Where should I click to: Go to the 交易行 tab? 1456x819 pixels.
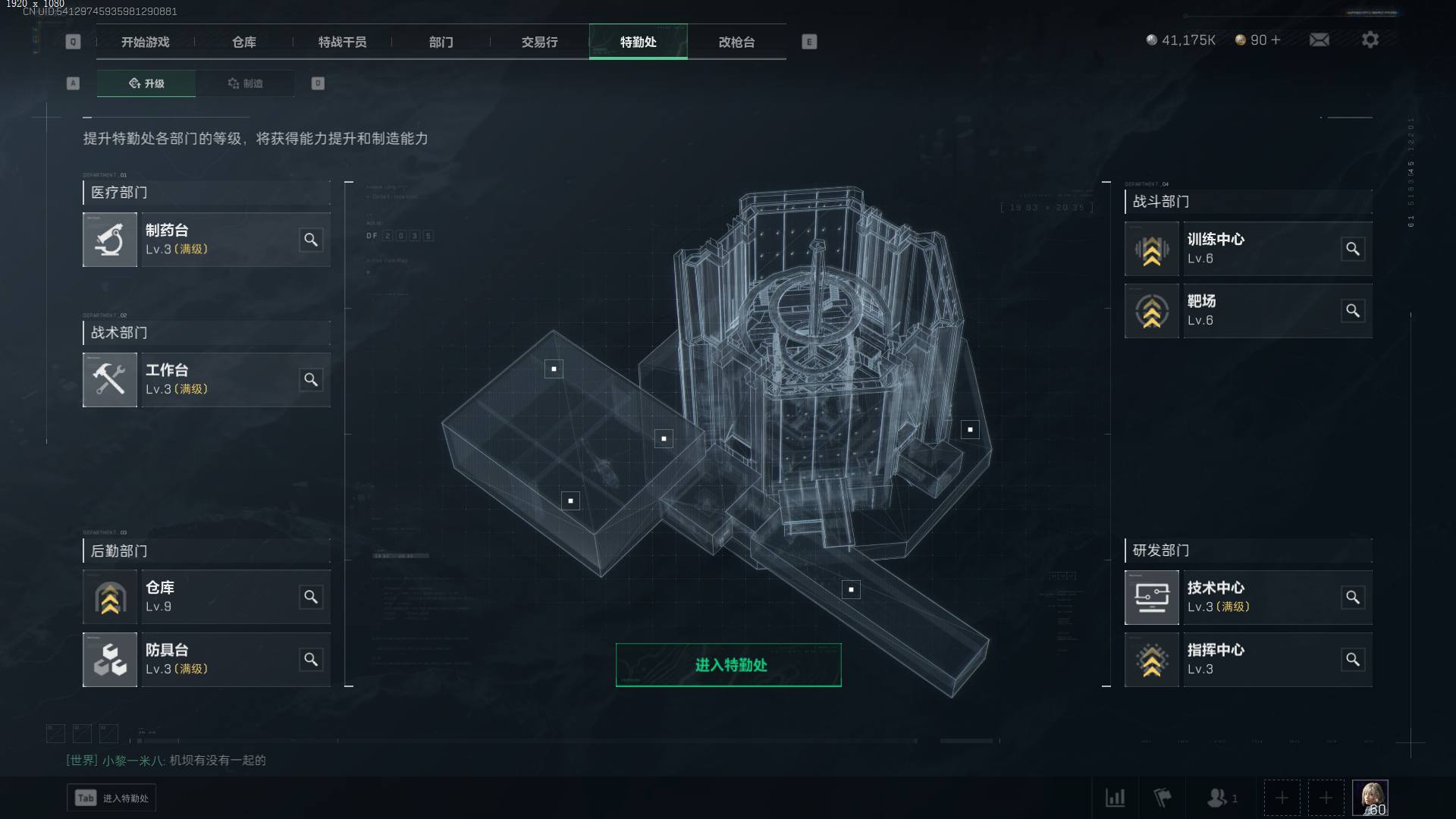pos(540,42)
